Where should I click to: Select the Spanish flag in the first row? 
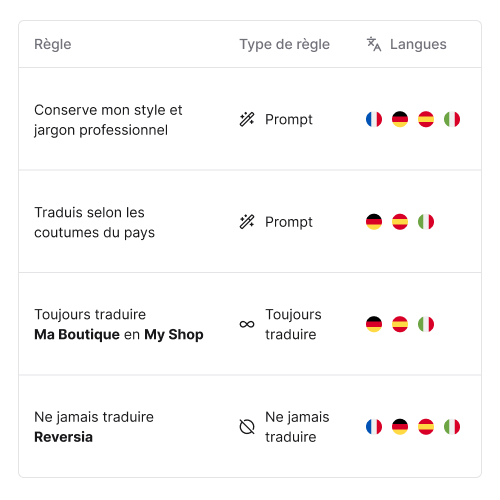[x=426, y=119]
